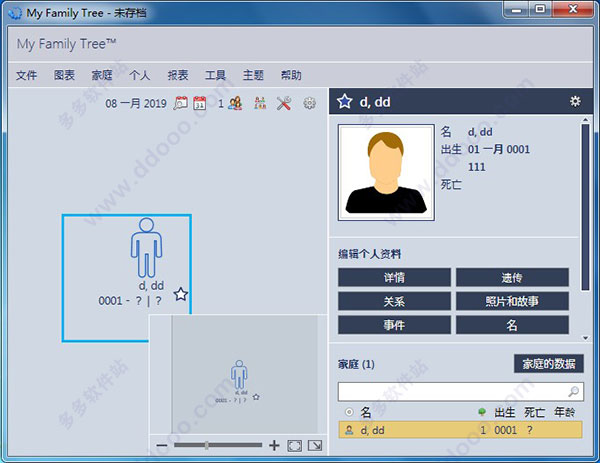This screenshot has height=463, width=600.
Task: Open the 帮助 menu
Action: tap(291, 75)
